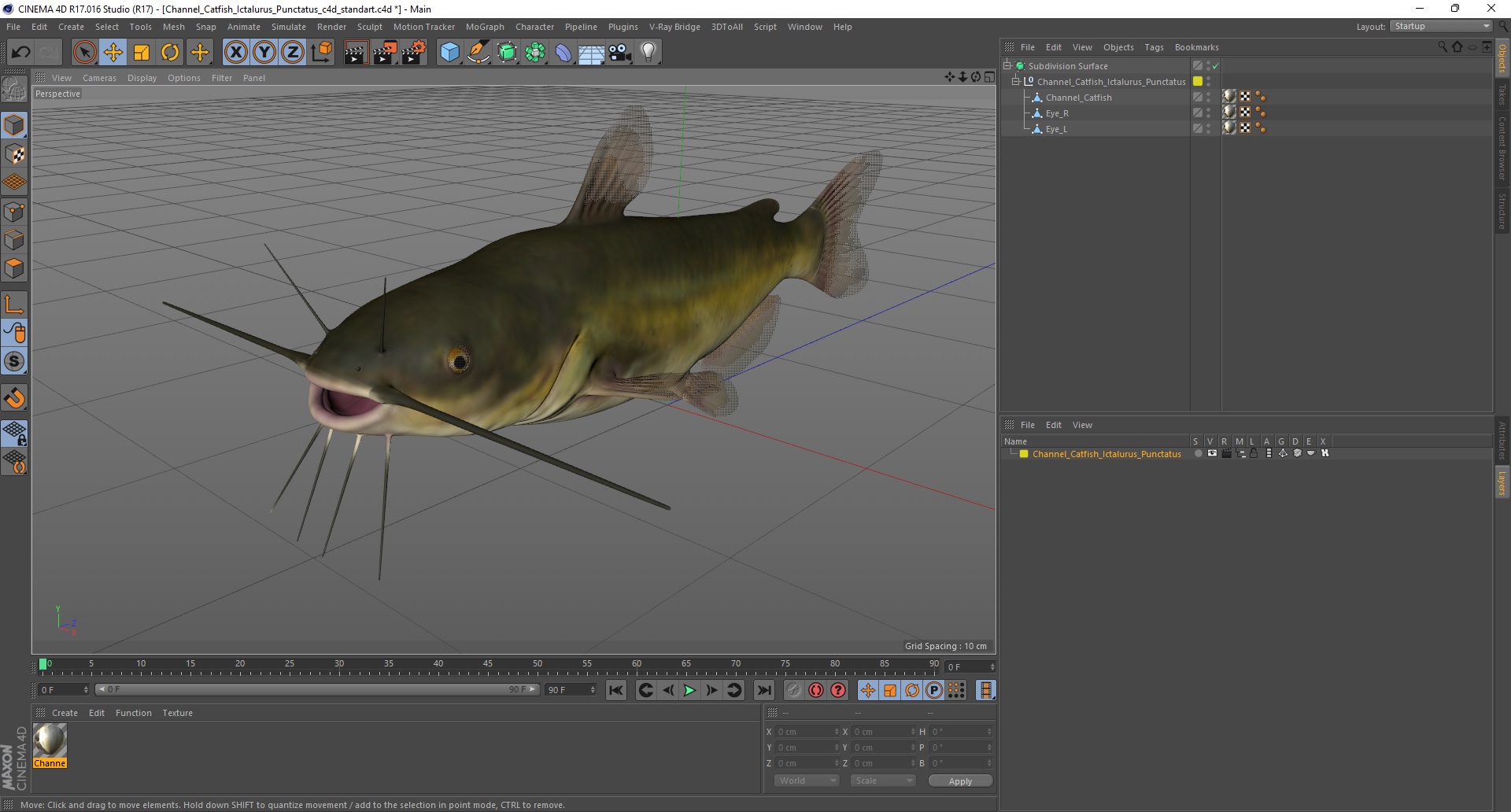
Task: Toggle X axis lock
Action: (235, 53)
